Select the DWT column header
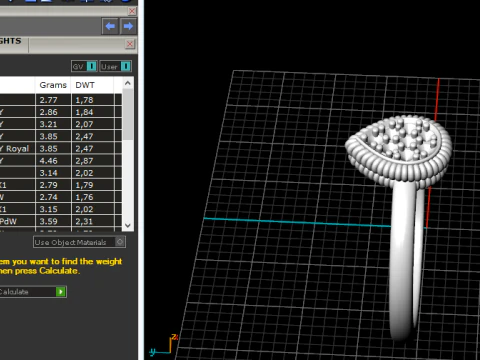Viewport: 480px width, 360px height. (92, 85)
